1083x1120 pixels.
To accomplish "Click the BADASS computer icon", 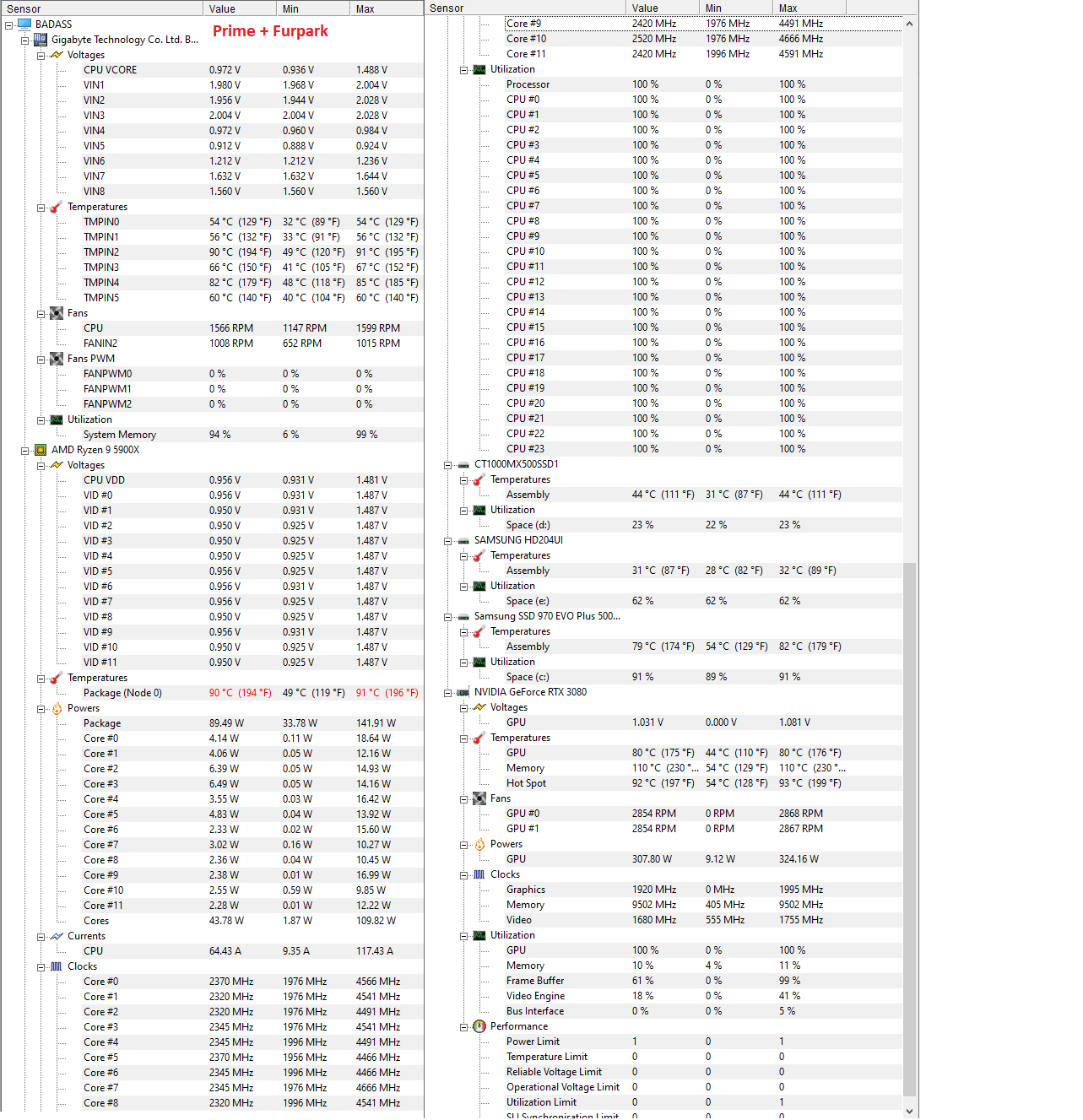I will point(24,24).
